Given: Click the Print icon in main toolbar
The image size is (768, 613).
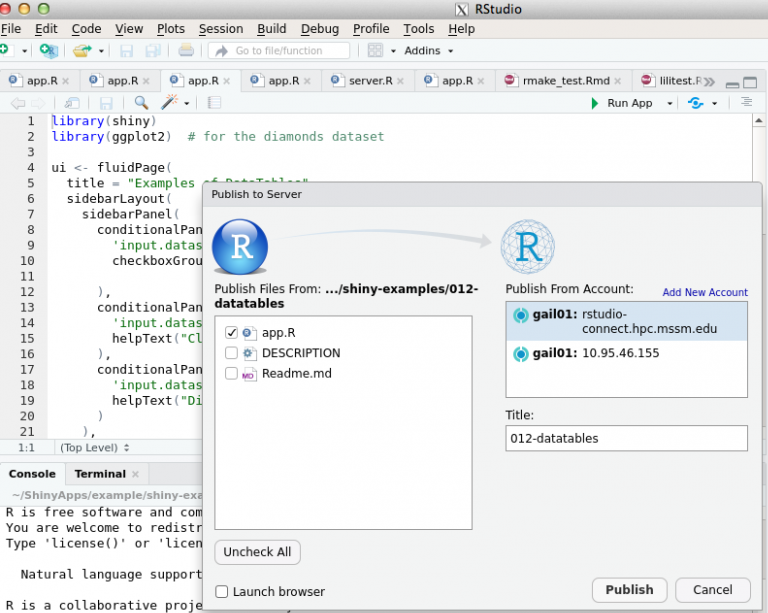Looking at the screenshot, I should (x=186, y=50).
